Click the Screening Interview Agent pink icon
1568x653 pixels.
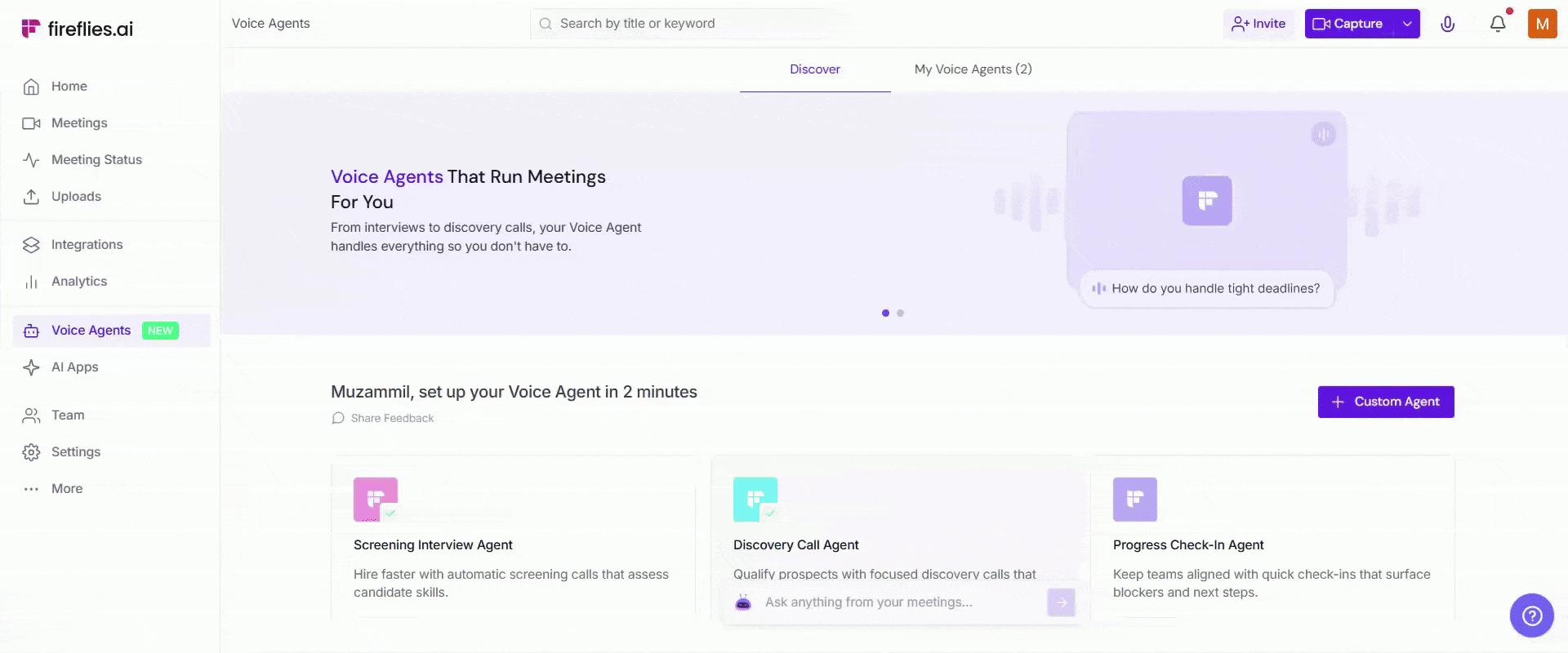376,500
